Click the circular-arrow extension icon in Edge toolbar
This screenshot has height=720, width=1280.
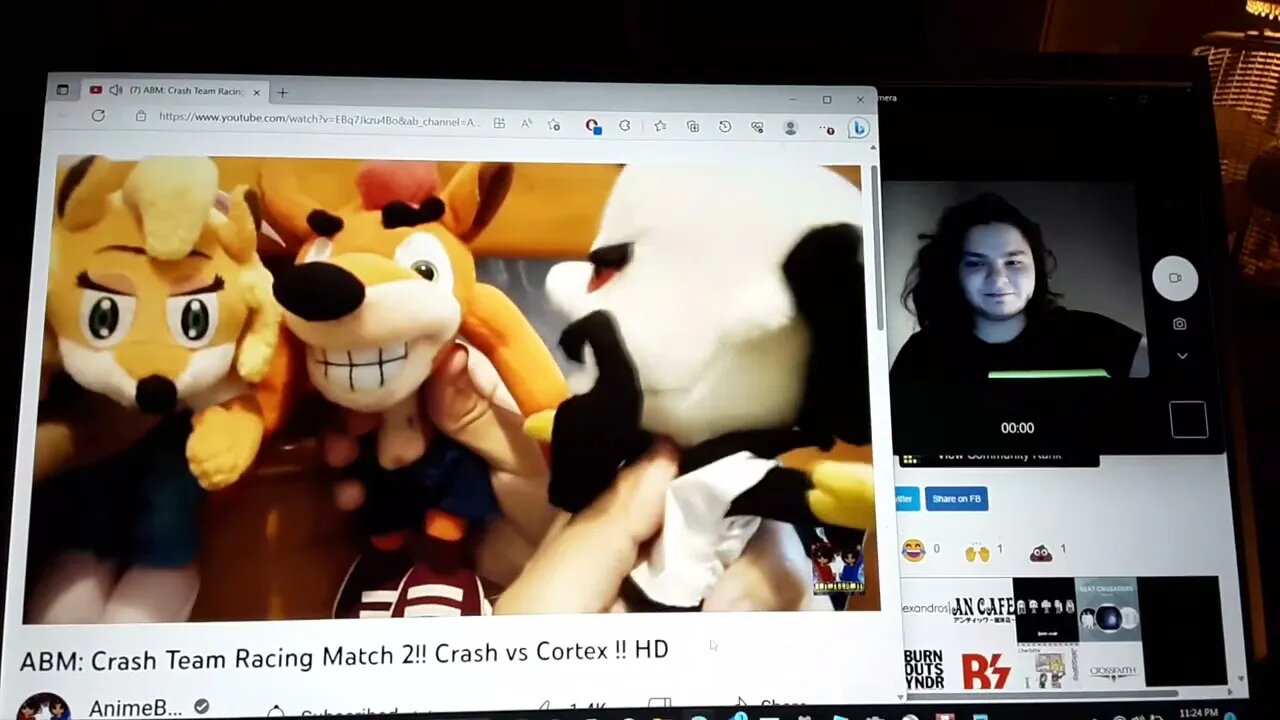pos(625,126)
